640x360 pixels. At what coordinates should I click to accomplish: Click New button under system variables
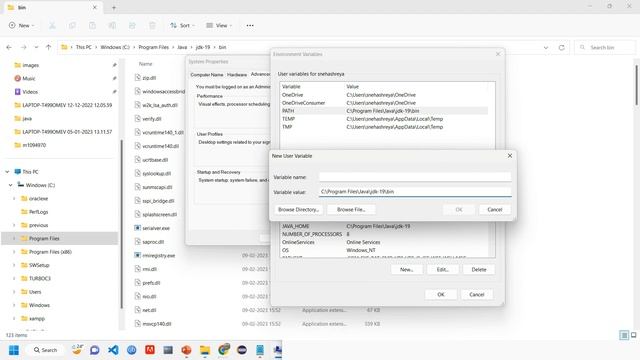point(407,269)
